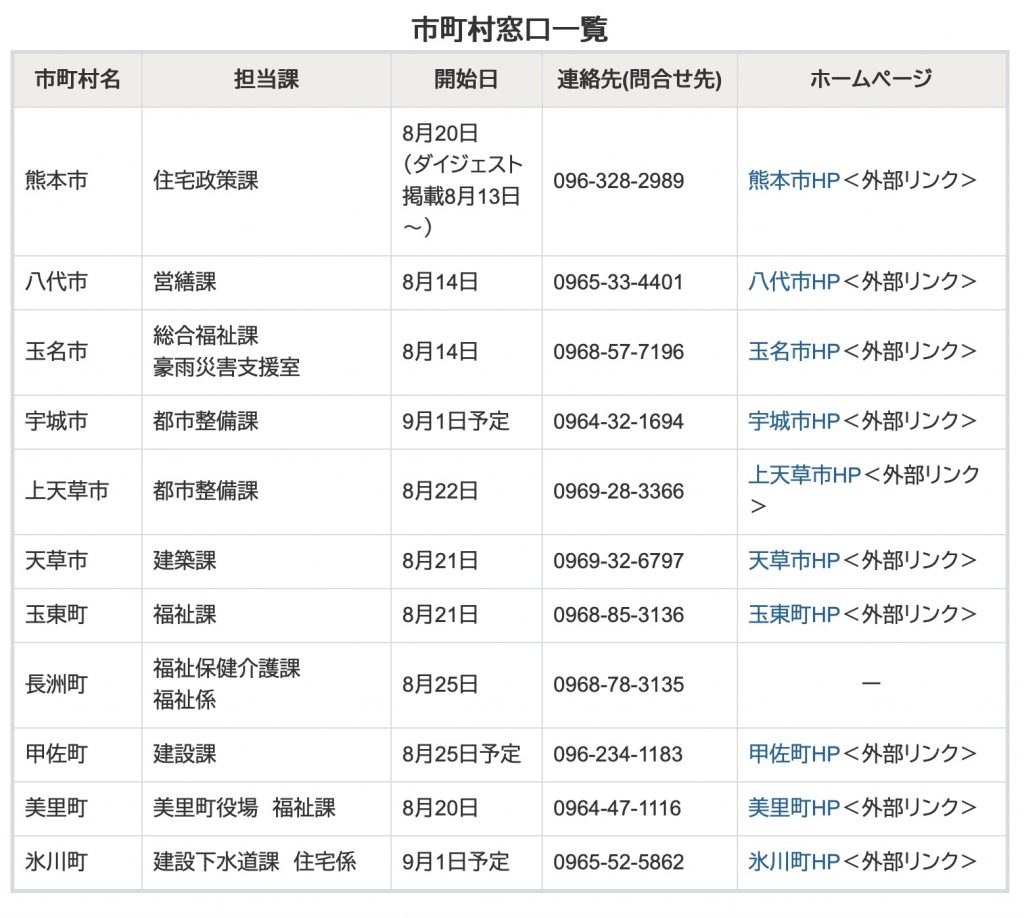Select the 美里町 municipality cell
This screenshot has width=1024, height=918.
(78, 809)
